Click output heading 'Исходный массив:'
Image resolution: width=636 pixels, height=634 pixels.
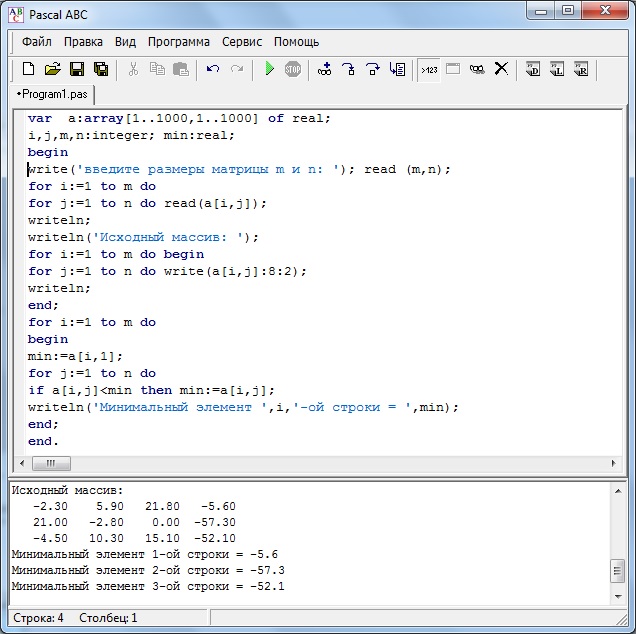[67, 490]
